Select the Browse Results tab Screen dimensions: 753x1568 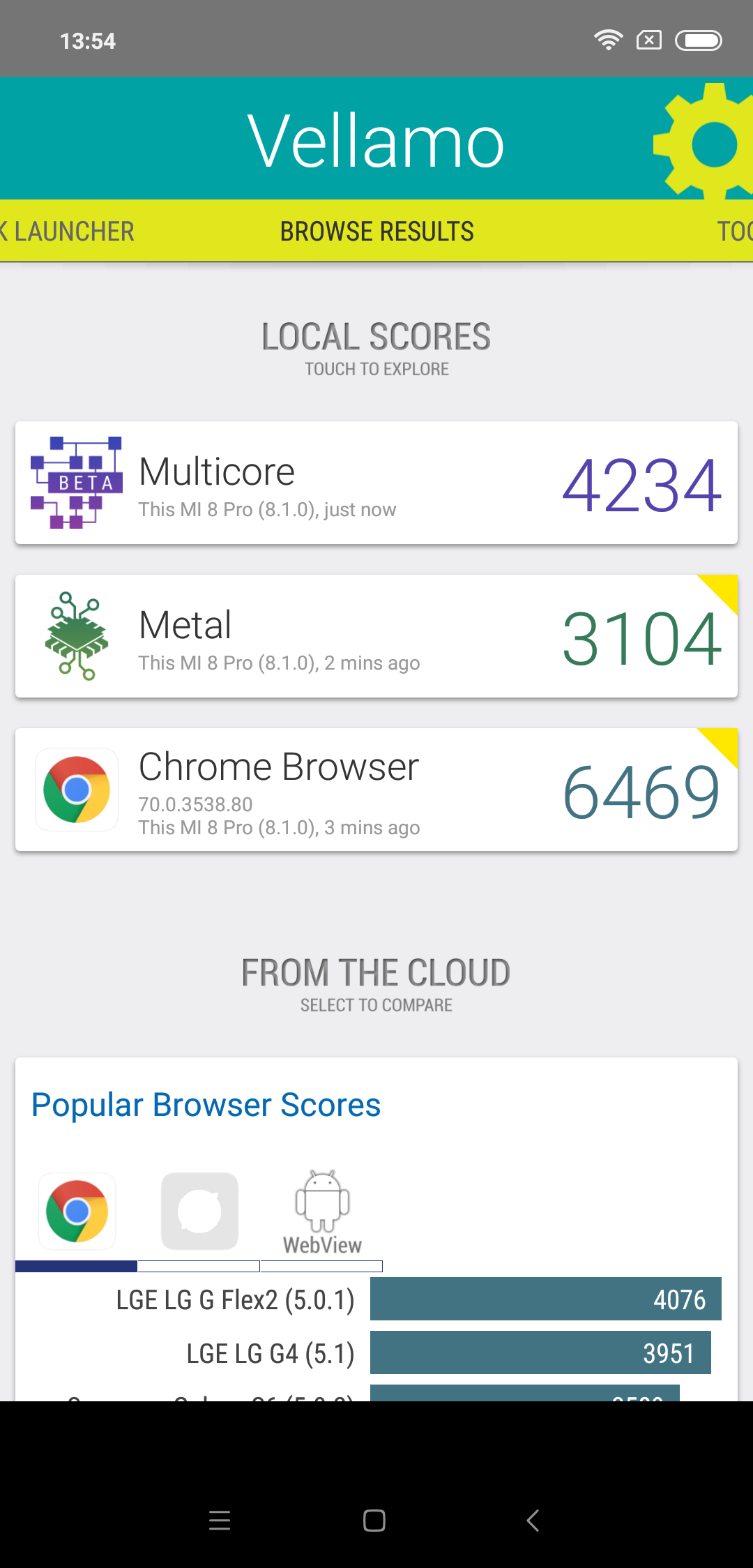(376, 232)
